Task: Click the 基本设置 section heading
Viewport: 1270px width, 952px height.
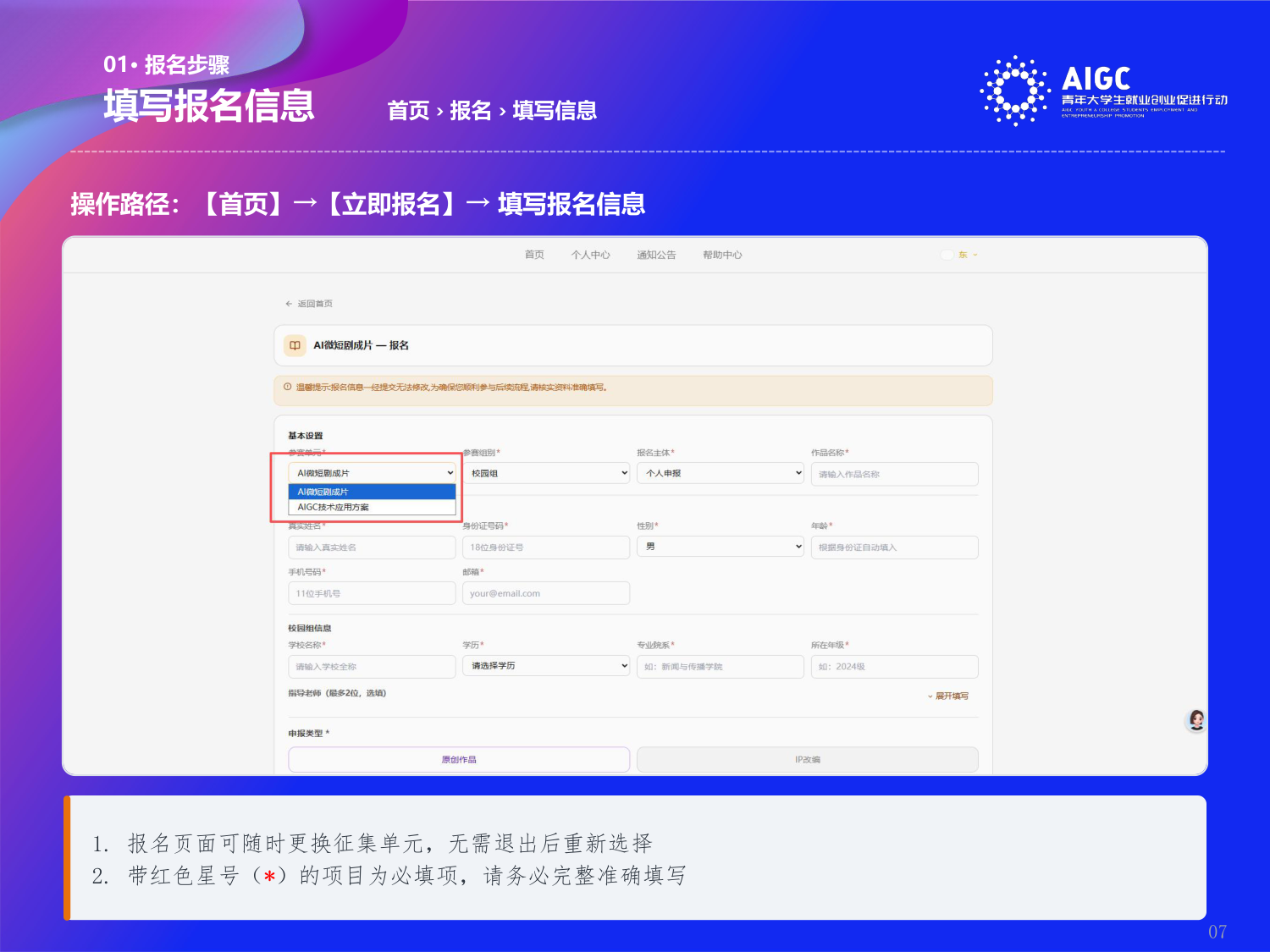Action: click(x=306, y=436)
